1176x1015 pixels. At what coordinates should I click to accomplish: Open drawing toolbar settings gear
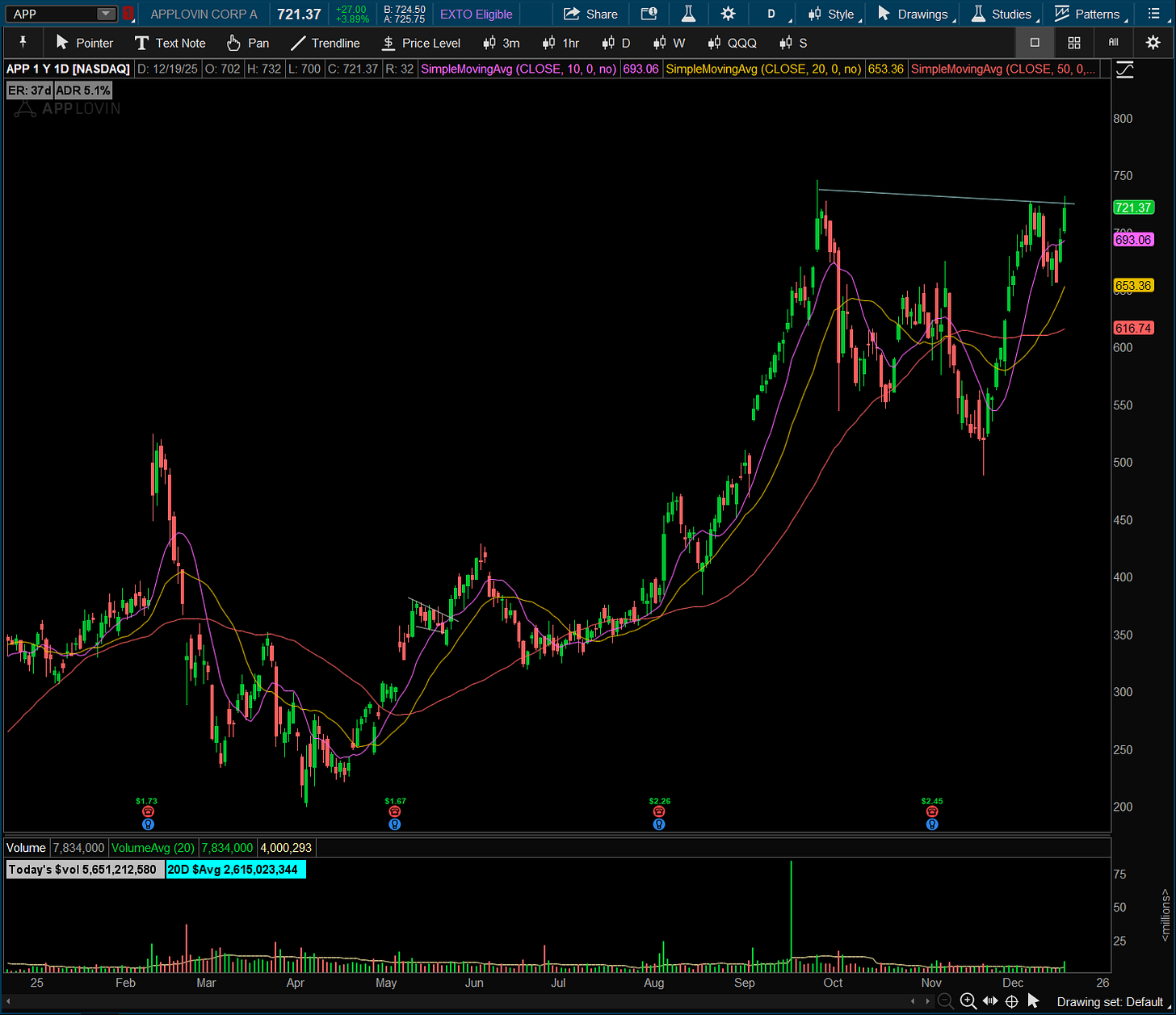point(1153,43)
